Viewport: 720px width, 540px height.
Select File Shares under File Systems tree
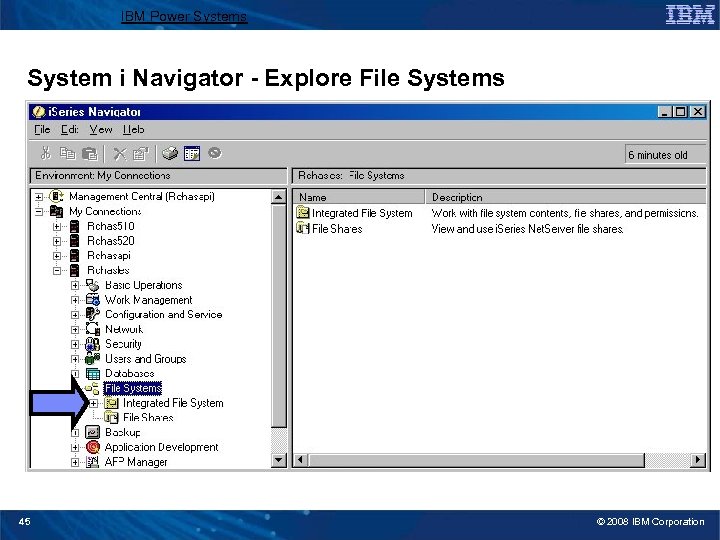(148, 417)
